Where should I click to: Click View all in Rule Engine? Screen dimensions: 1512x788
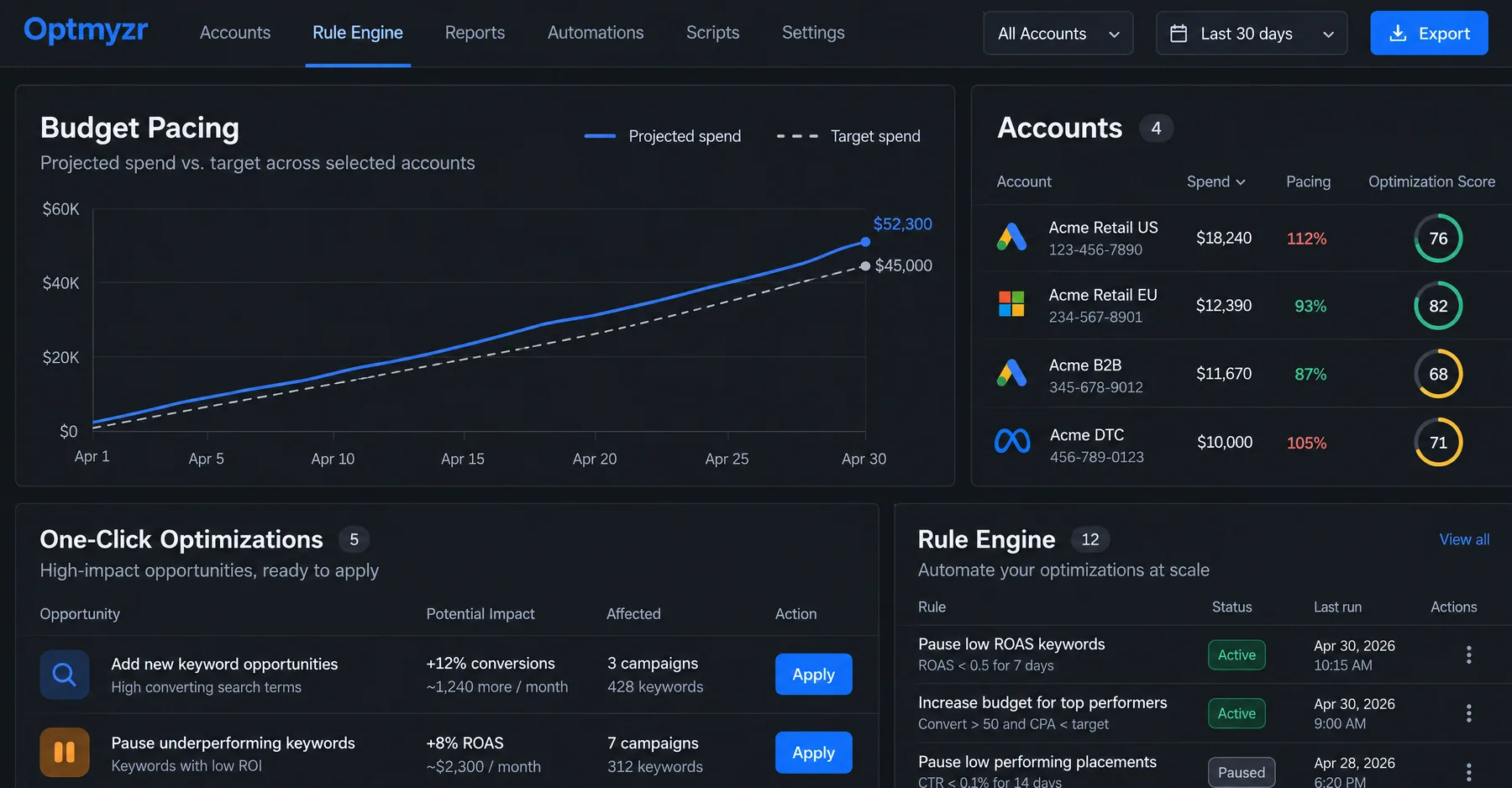coord(1464,539)
